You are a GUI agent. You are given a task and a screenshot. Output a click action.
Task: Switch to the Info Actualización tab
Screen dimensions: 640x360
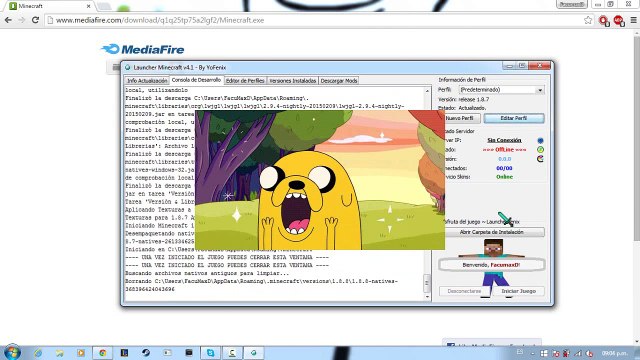pyautogui.click(x=147, y=81)
